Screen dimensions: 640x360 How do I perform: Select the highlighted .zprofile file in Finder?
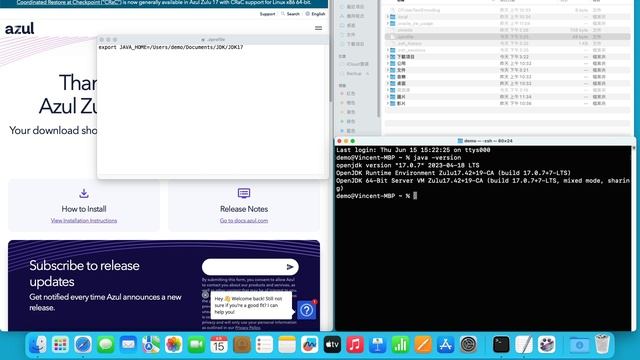507,37
